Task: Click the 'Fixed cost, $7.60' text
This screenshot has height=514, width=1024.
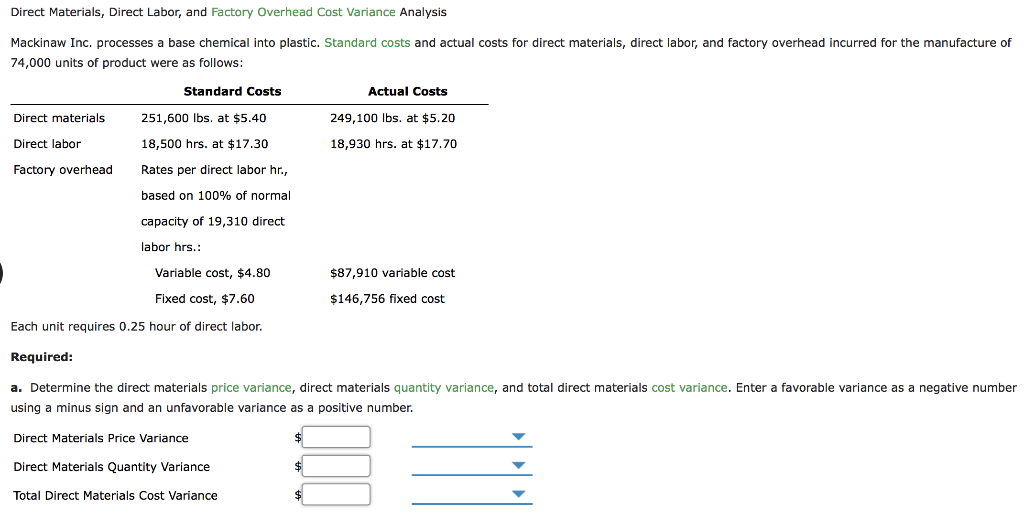Action: (204, 299)
